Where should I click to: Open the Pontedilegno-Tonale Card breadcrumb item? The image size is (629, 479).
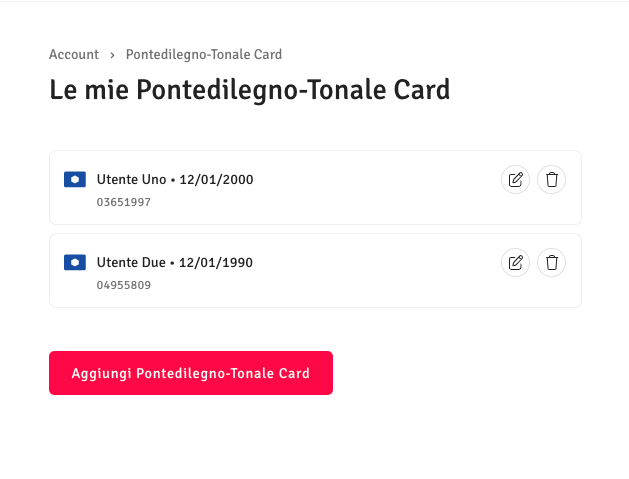pos(204,54)
